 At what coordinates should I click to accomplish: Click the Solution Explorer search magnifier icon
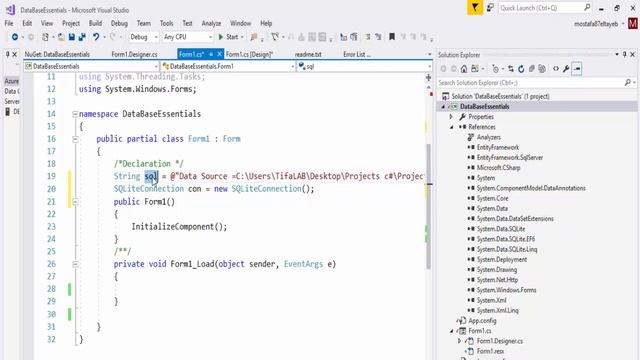point(628,82)
